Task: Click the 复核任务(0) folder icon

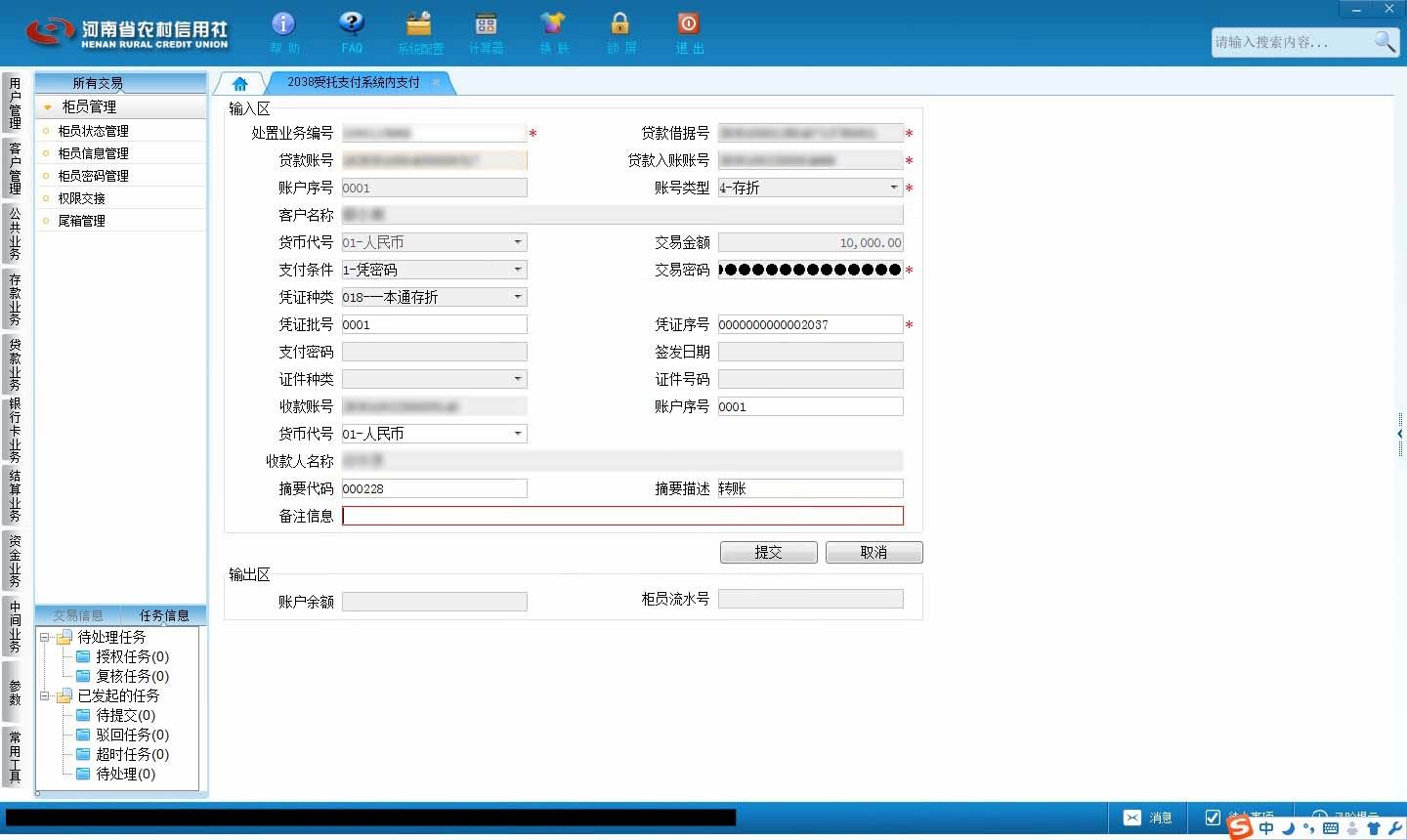Action: [x=83, y=676]
